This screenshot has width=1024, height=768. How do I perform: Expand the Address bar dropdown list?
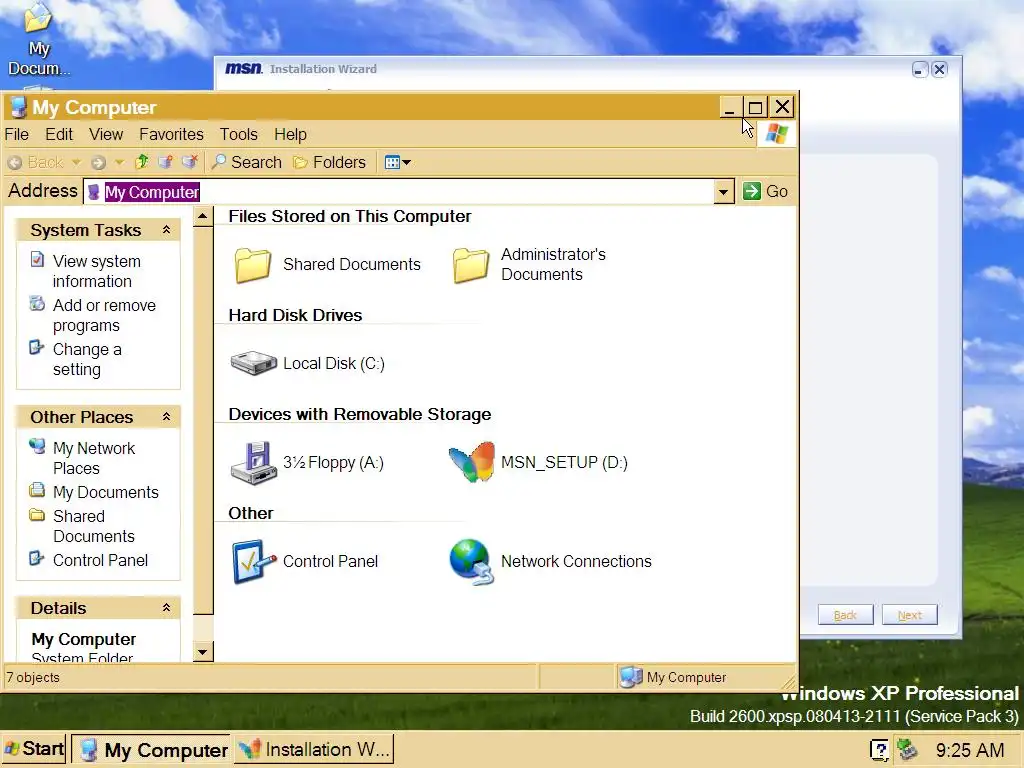tap(724, 192)
